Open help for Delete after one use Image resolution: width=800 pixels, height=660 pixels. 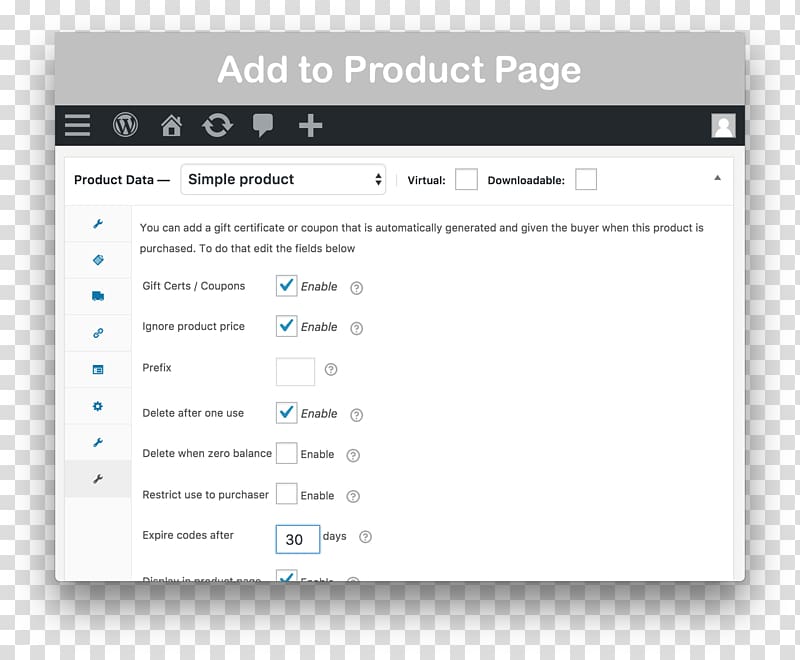(357, 415)
